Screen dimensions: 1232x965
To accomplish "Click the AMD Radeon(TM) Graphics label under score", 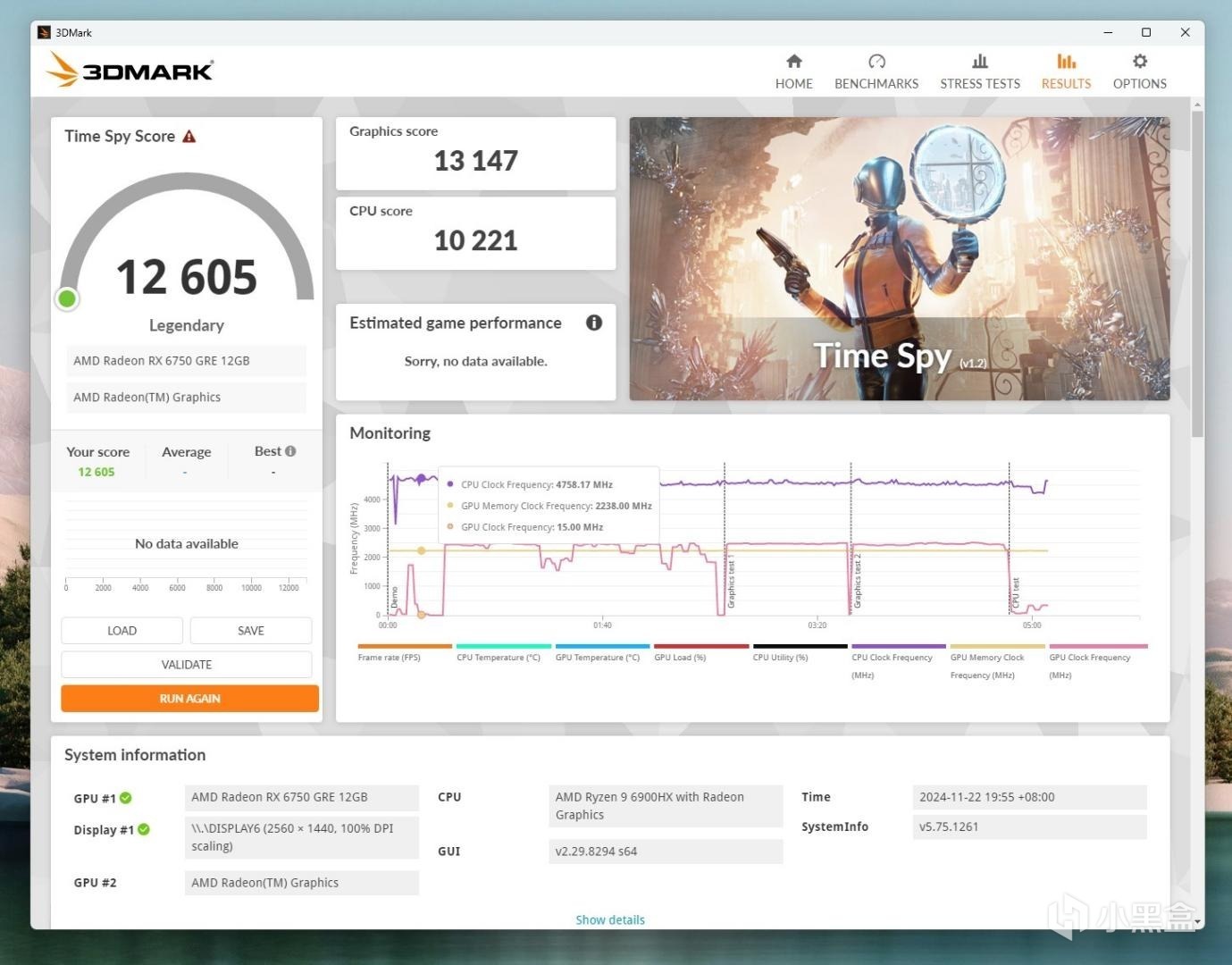I will (186, 398).
